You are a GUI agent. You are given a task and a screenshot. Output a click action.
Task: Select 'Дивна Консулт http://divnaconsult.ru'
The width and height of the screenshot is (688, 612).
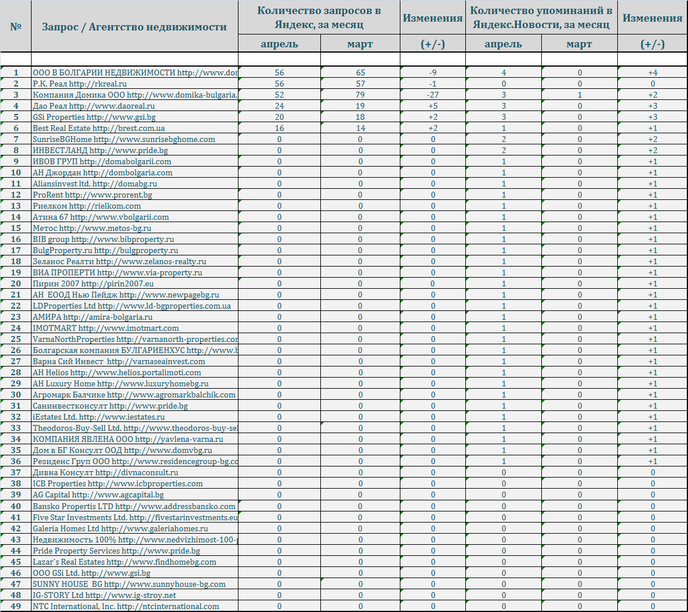pos(135,472)
